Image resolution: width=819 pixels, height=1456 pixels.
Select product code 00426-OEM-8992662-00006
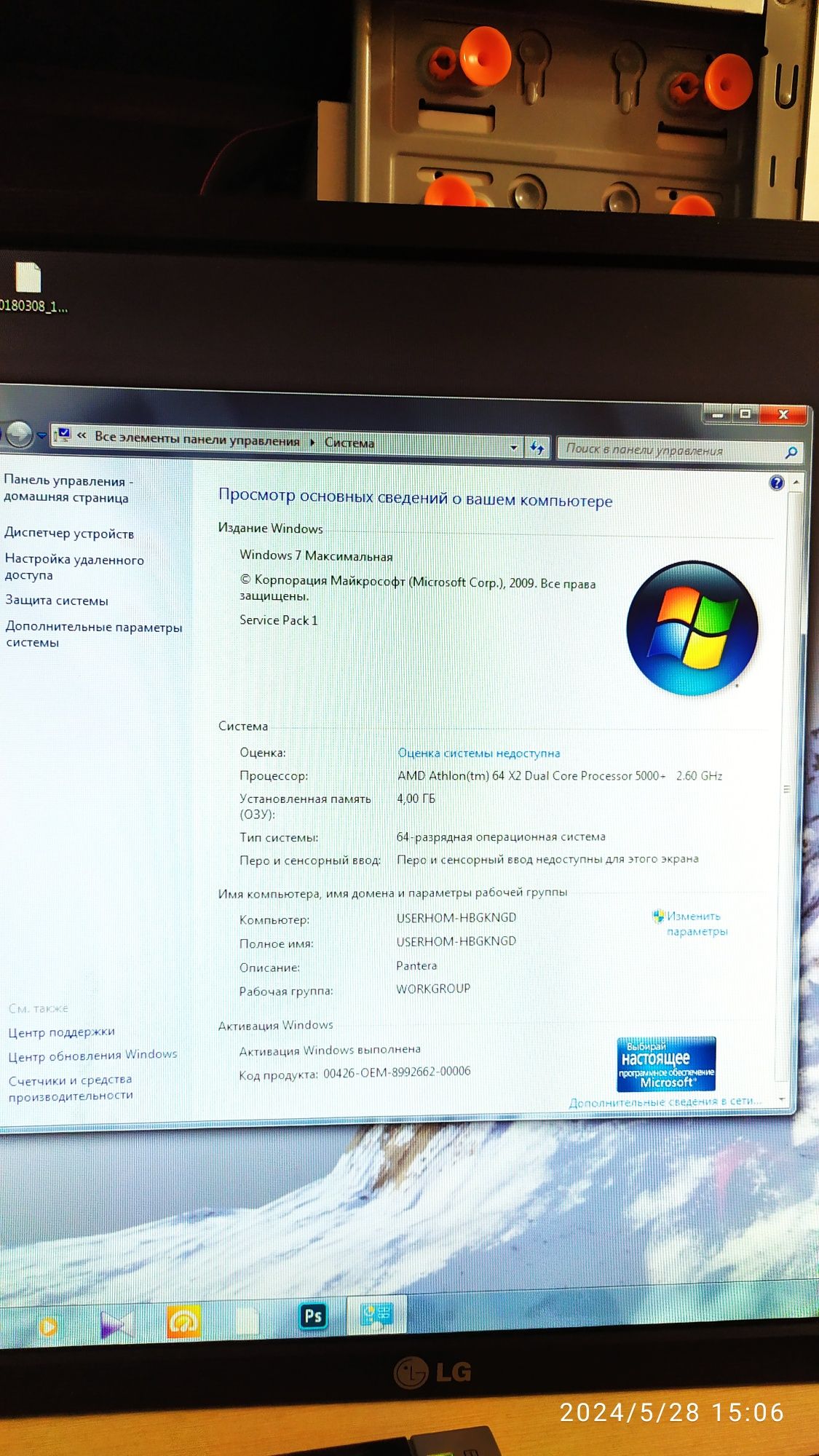[397, 1072]
